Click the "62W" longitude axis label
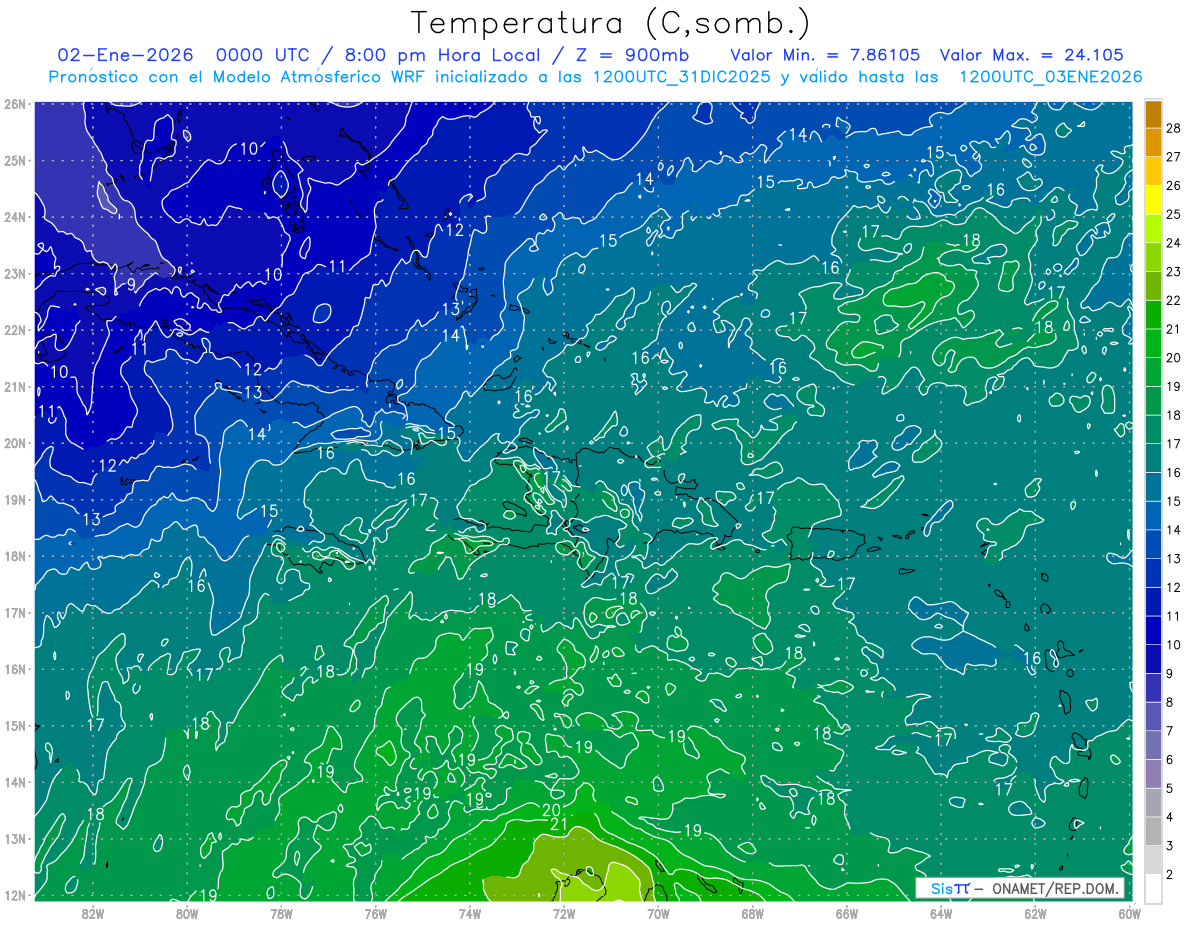 click(1035, 912)
